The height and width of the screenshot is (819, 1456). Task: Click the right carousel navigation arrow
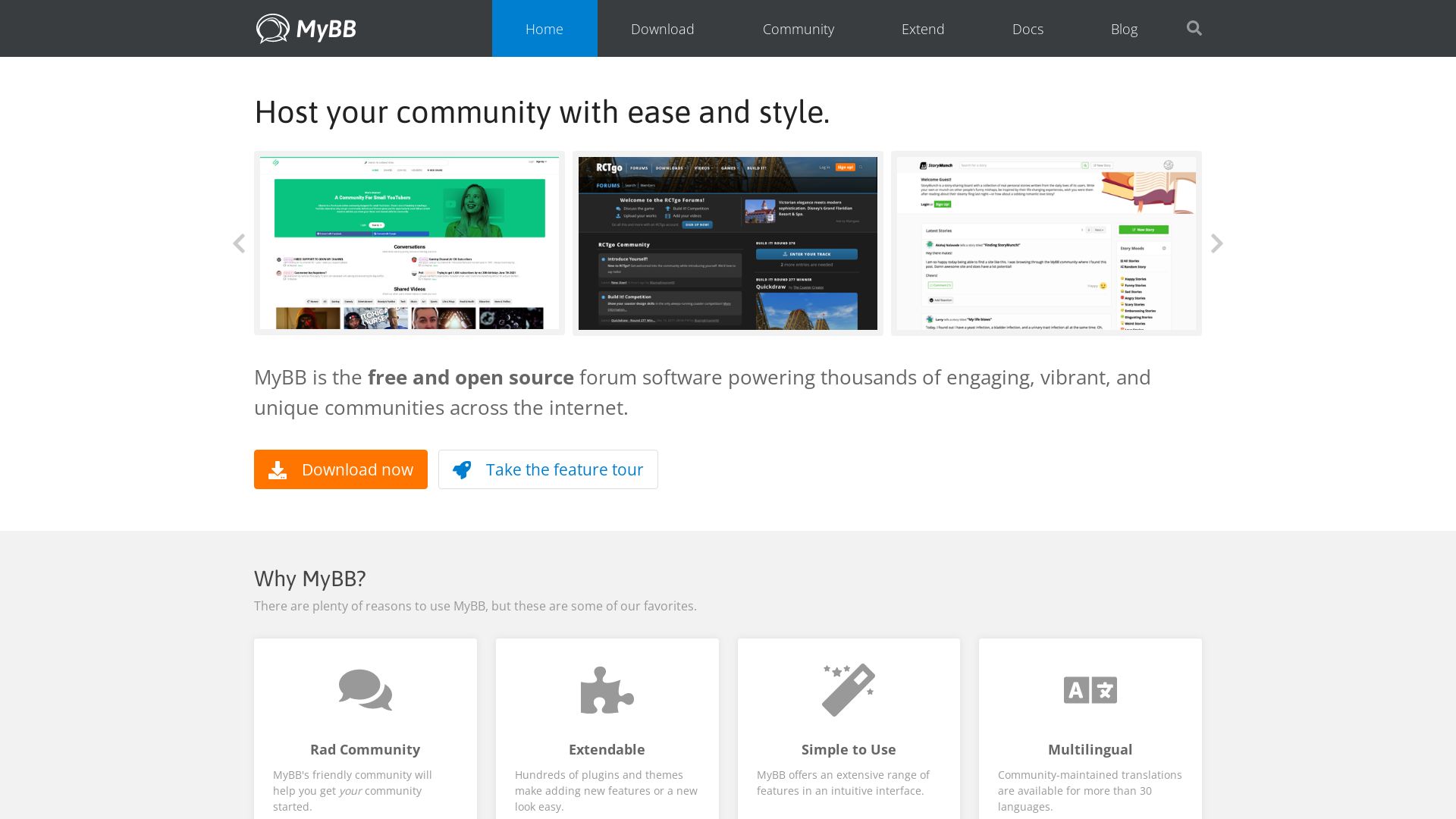coord(1216,243)
